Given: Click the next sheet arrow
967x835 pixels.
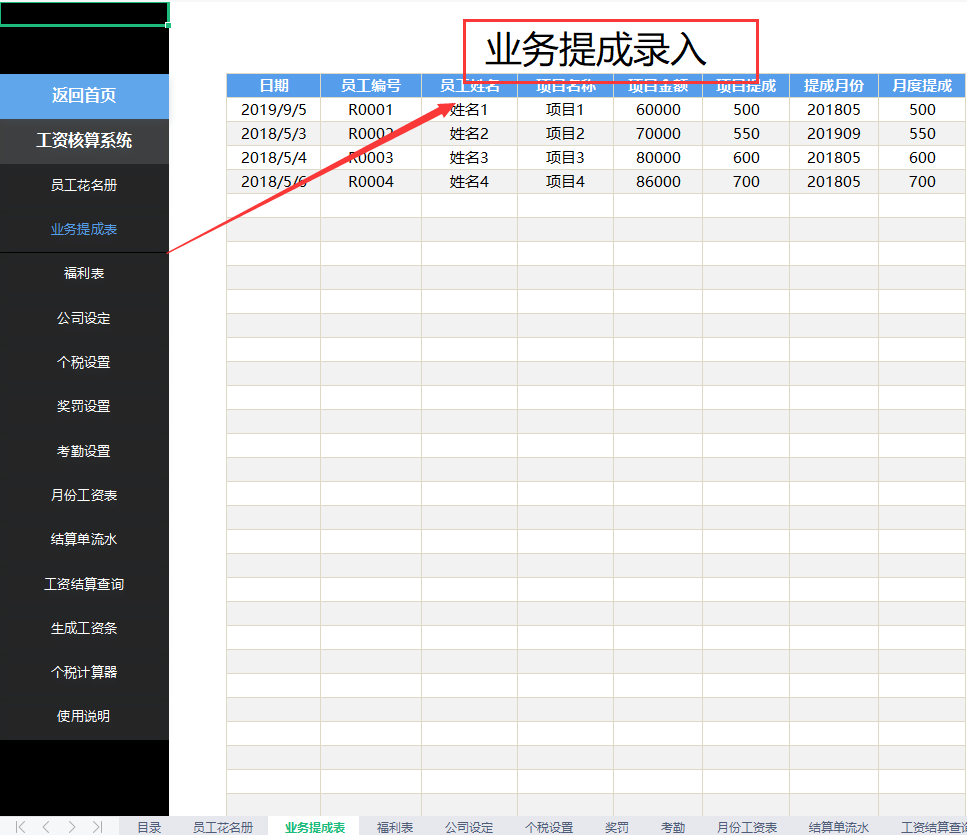Looking at the screenshot, I should [72, 827].
